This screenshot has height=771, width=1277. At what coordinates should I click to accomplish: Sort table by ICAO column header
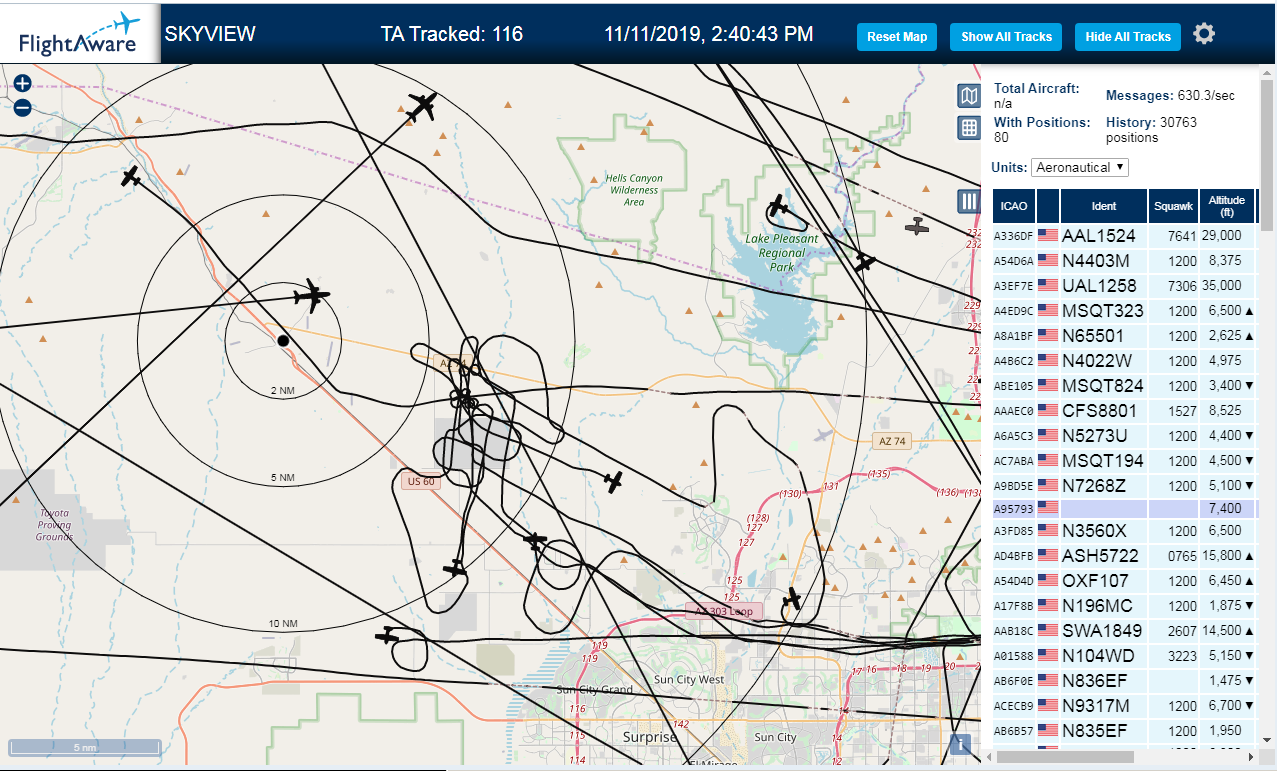click(1014, 206)
